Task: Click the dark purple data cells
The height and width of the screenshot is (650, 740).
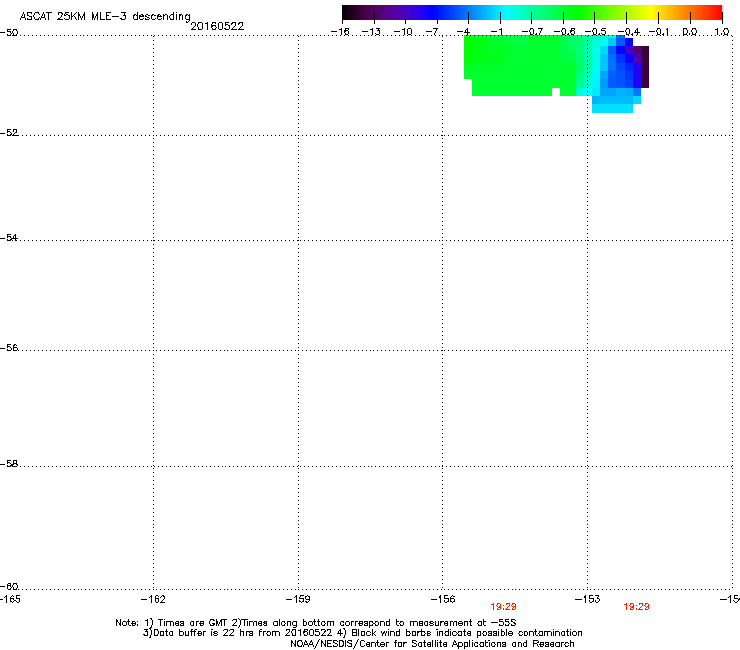Action: 644,66
